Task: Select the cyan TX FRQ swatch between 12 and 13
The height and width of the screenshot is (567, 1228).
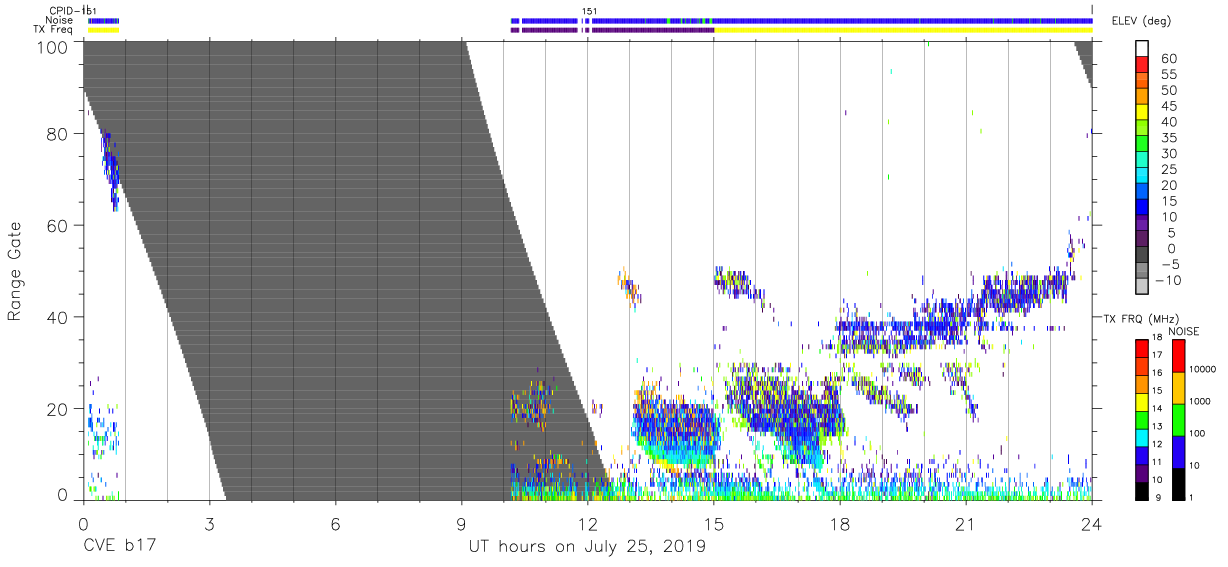Action: pyautogui.click(x=1142, y=437)
